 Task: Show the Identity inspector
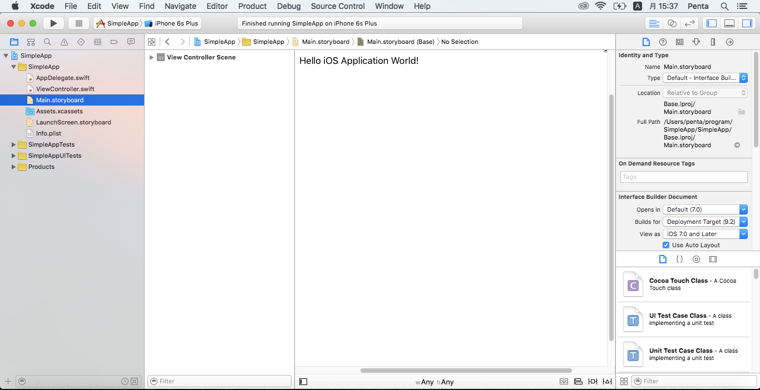tap(680, 42)
